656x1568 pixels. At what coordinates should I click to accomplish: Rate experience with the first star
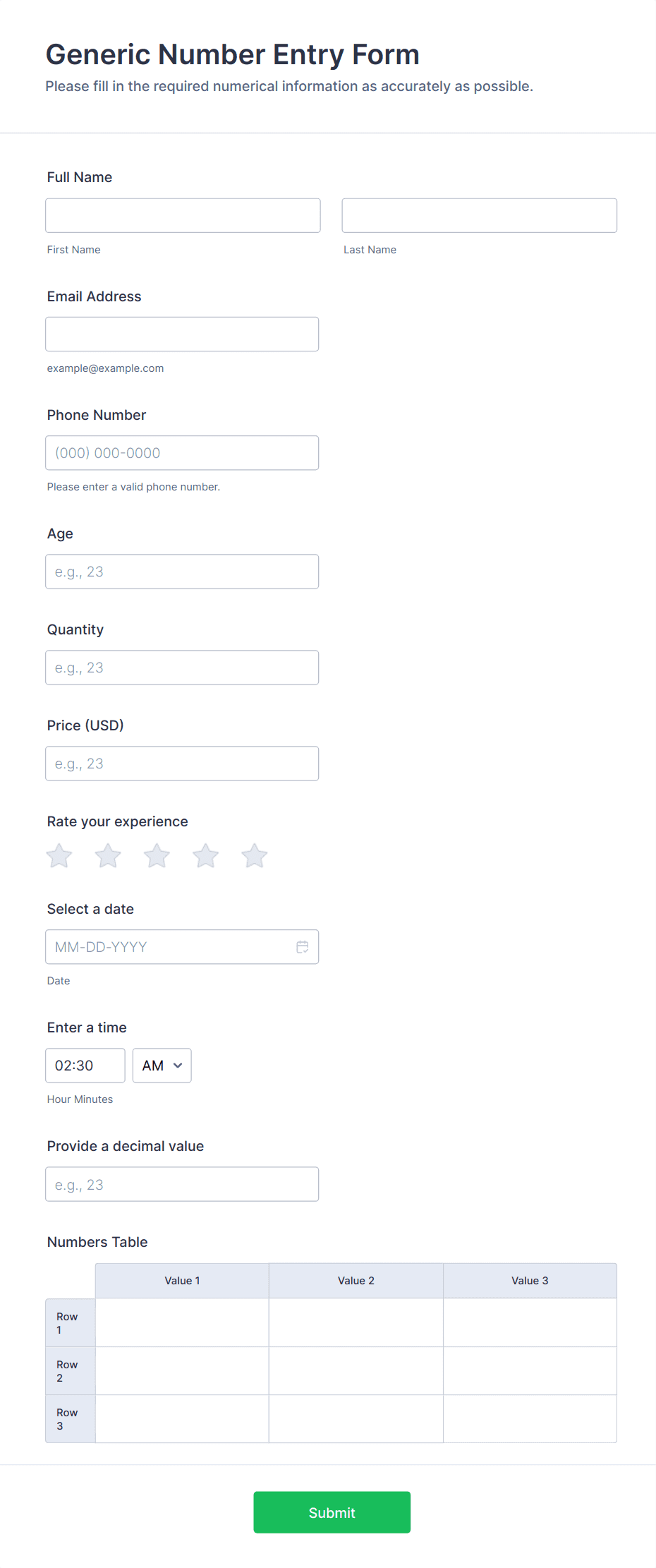[59, 856]
